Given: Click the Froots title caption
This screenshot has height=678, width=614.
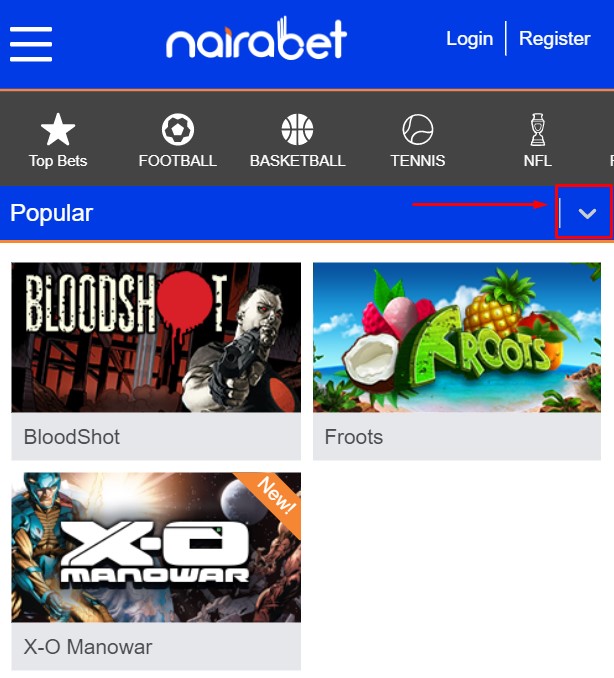Looking at the screenshot, I should click(x=354, y=437).
